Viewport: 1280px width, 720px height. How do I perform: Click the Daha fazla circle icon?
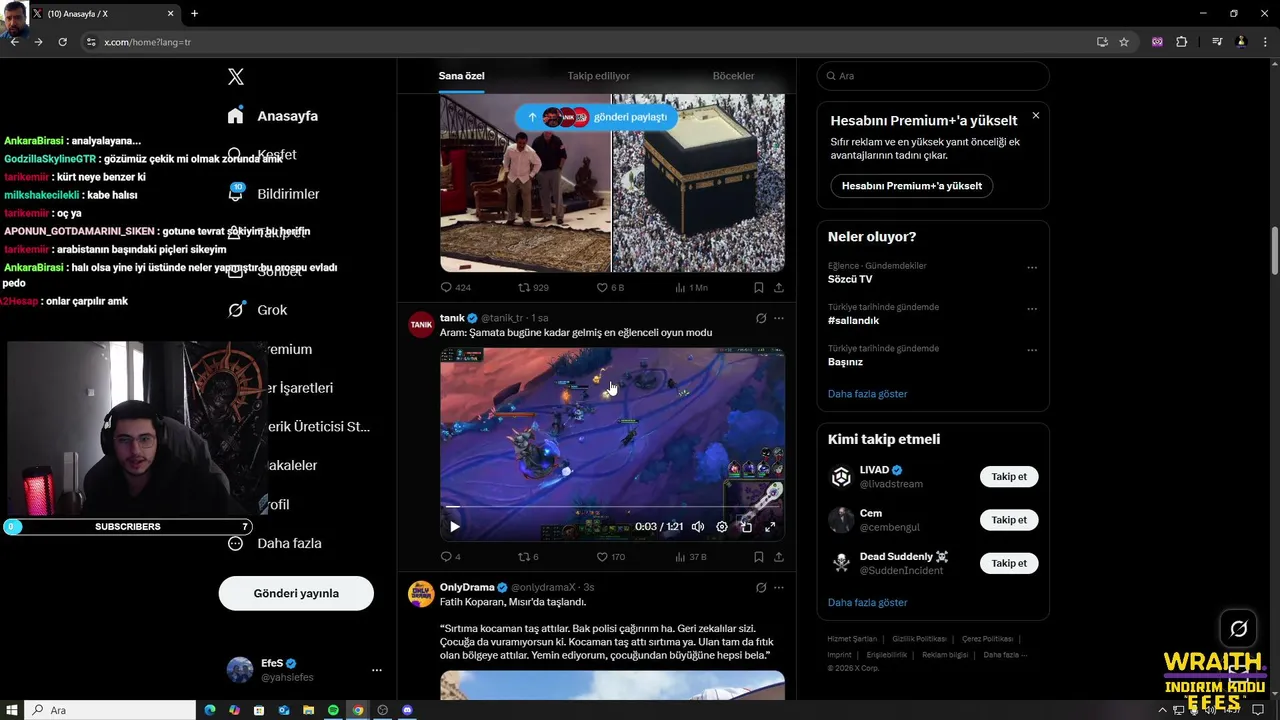[236, 543]
